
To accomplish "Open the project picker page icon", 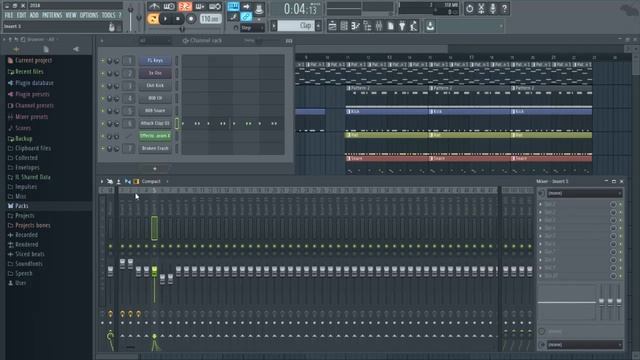I will [391, 26].
